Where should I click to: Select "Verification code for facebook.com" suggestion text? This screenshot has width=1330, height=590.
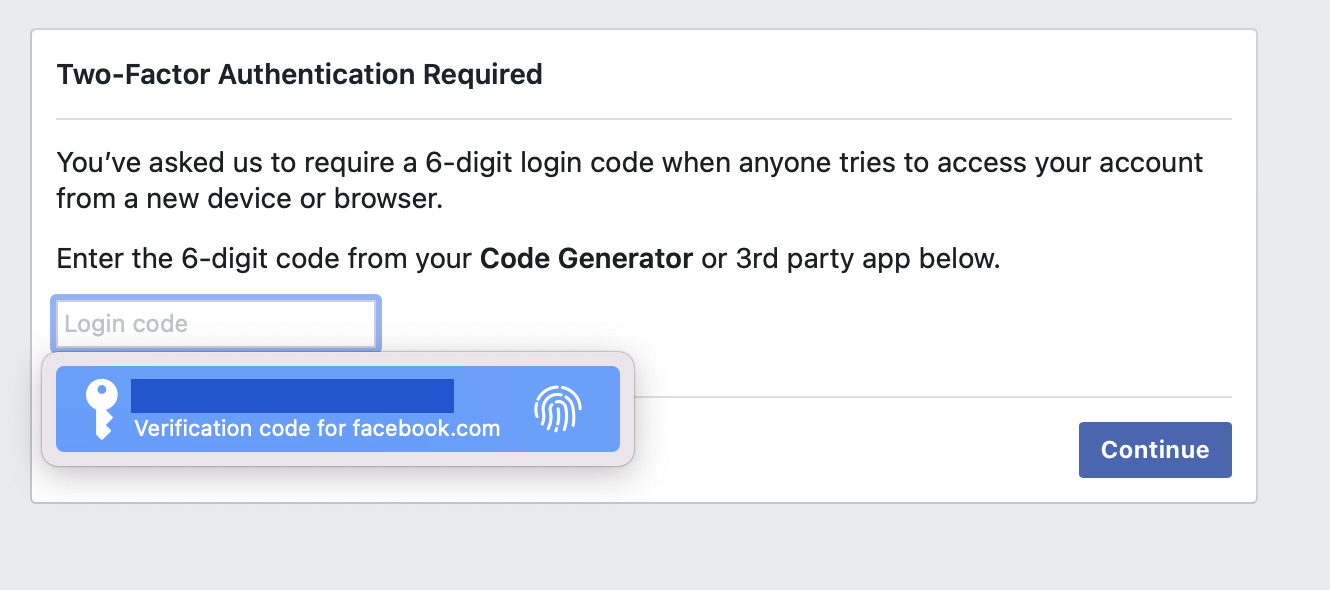click(316, 429)
